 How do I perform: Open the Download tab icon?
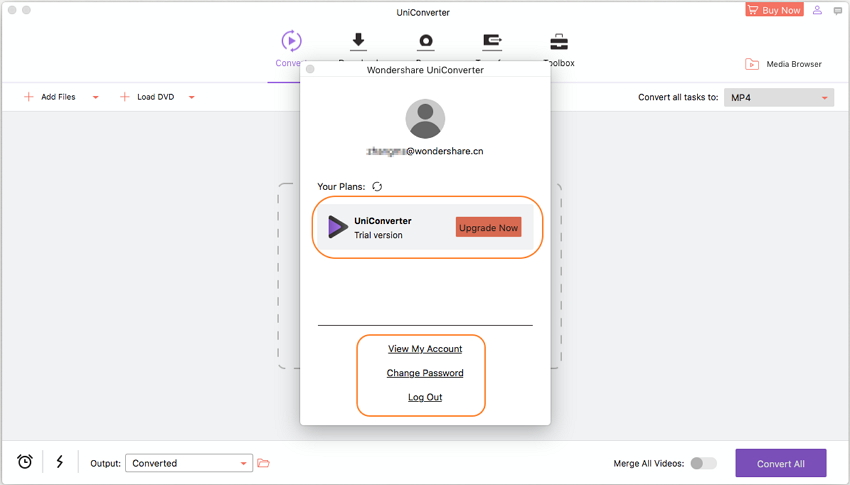tap(358, 41)
